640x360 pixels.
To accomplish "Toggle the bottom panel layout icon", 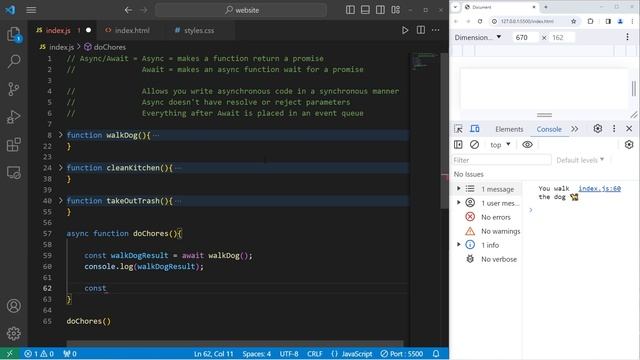I will click(x=365, y=10).
